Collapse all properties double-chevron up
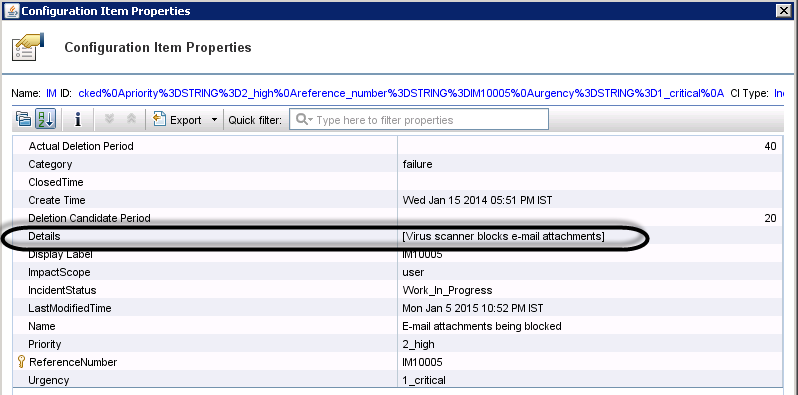Image resolution: width=798 pixels, height=395 pixels. pos(131,119)
